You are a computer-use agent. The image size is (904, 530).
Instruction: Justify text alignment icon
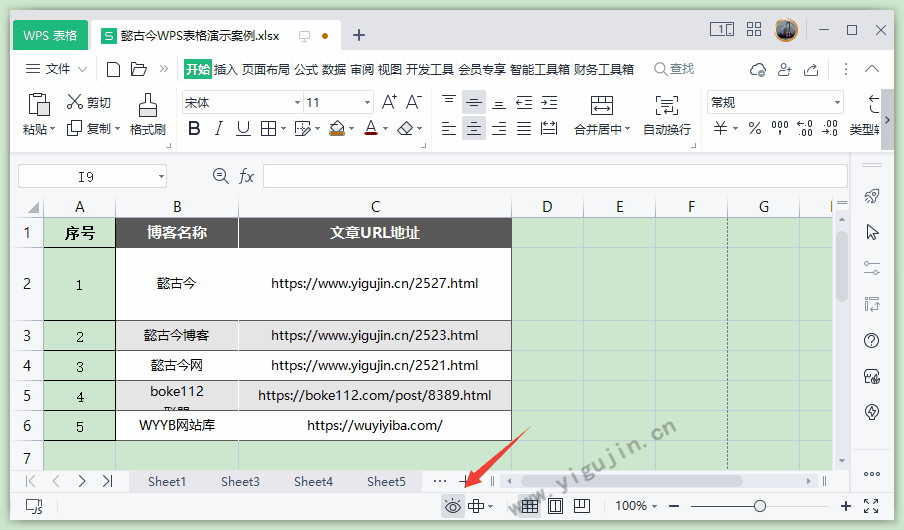coord(524,128)
